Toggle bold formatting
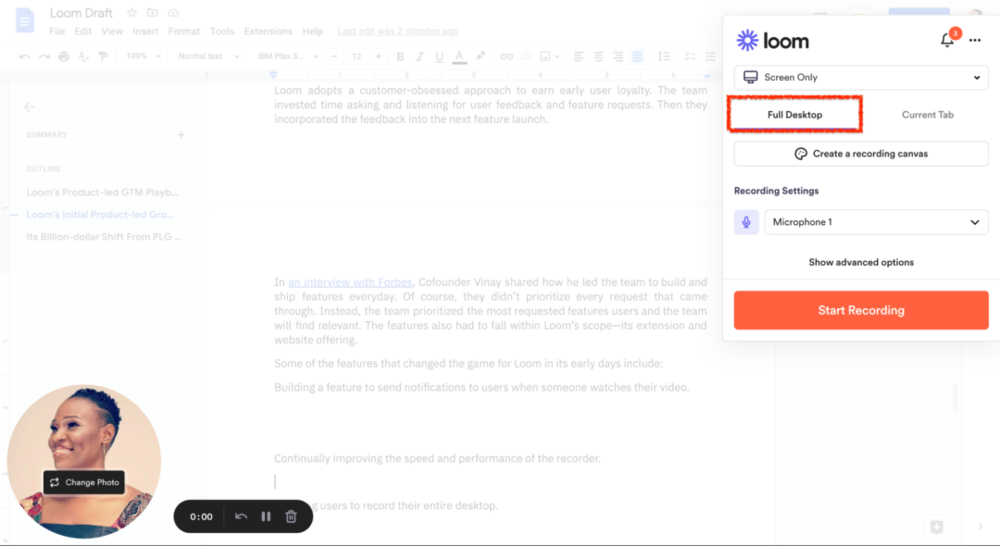This screenshot has width=1000, height=546. (x=400, y=56)
